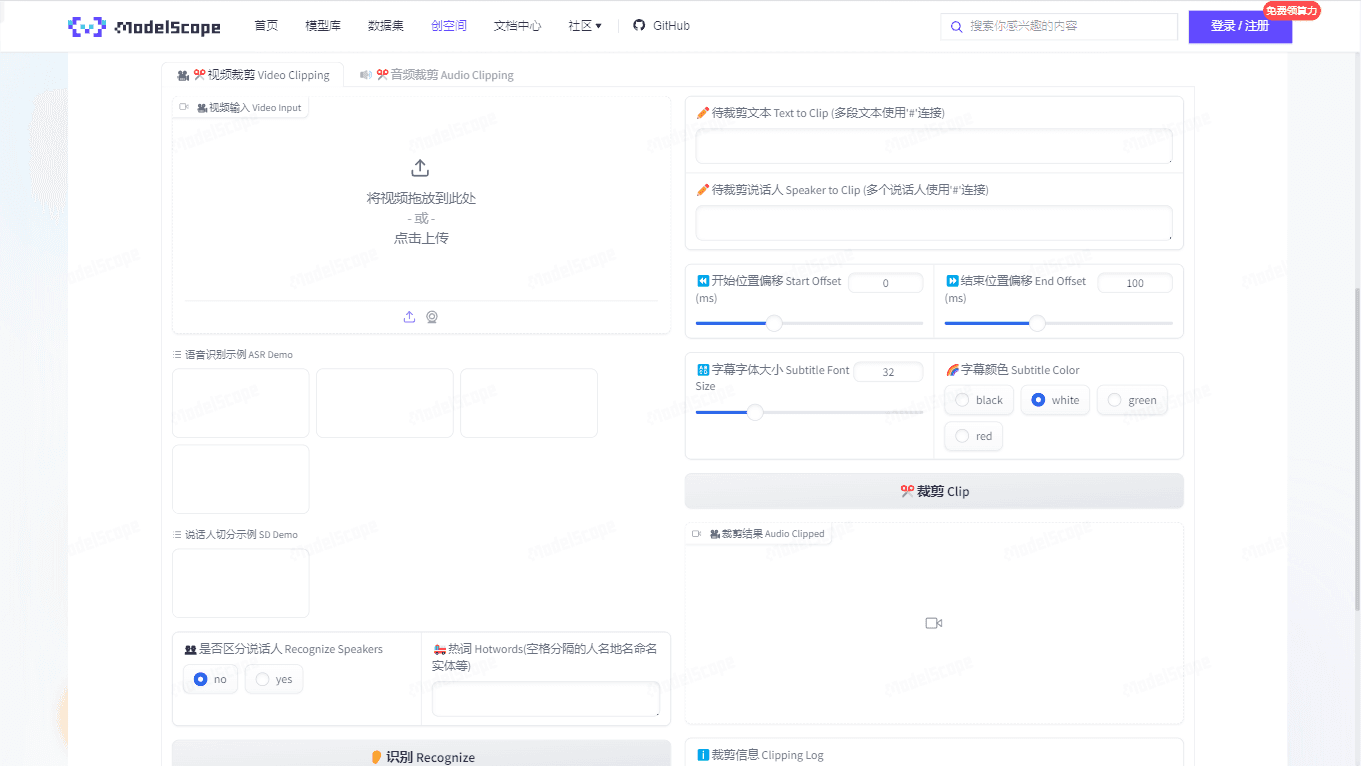Click the Speaker to Clip input box
This screenshot has height=766, width=1361.
(x=934, y=223)
